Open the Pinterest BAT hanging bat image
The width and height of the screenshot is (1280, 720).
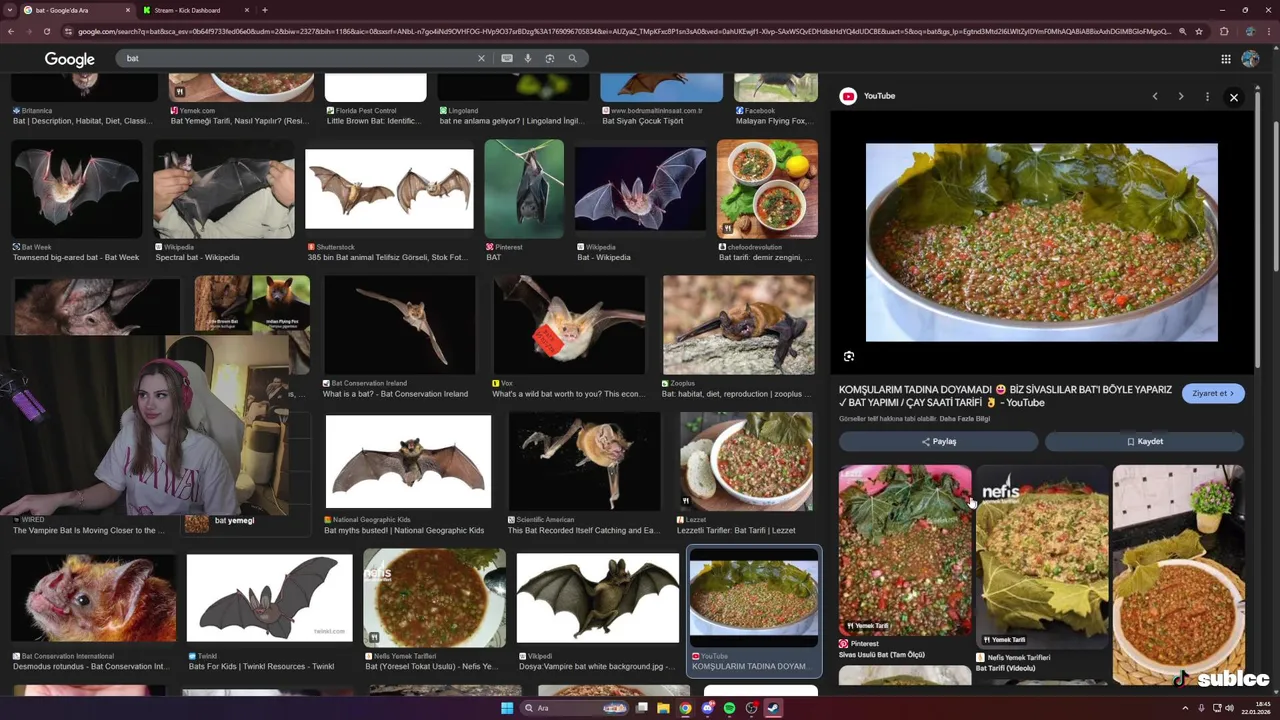pos(524,189)
